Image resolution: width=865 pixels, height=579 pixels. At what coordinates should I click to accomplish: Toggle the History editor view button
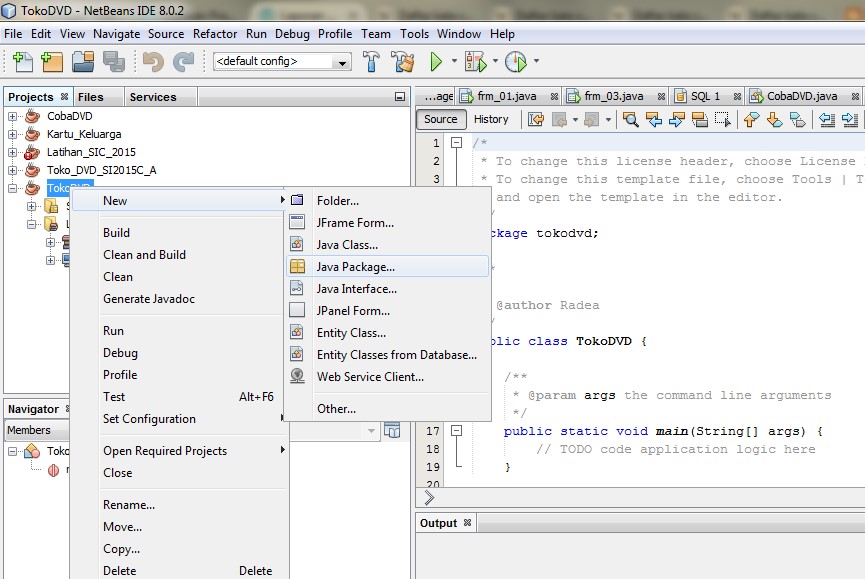pyautogui.click(x=491, y=119)
